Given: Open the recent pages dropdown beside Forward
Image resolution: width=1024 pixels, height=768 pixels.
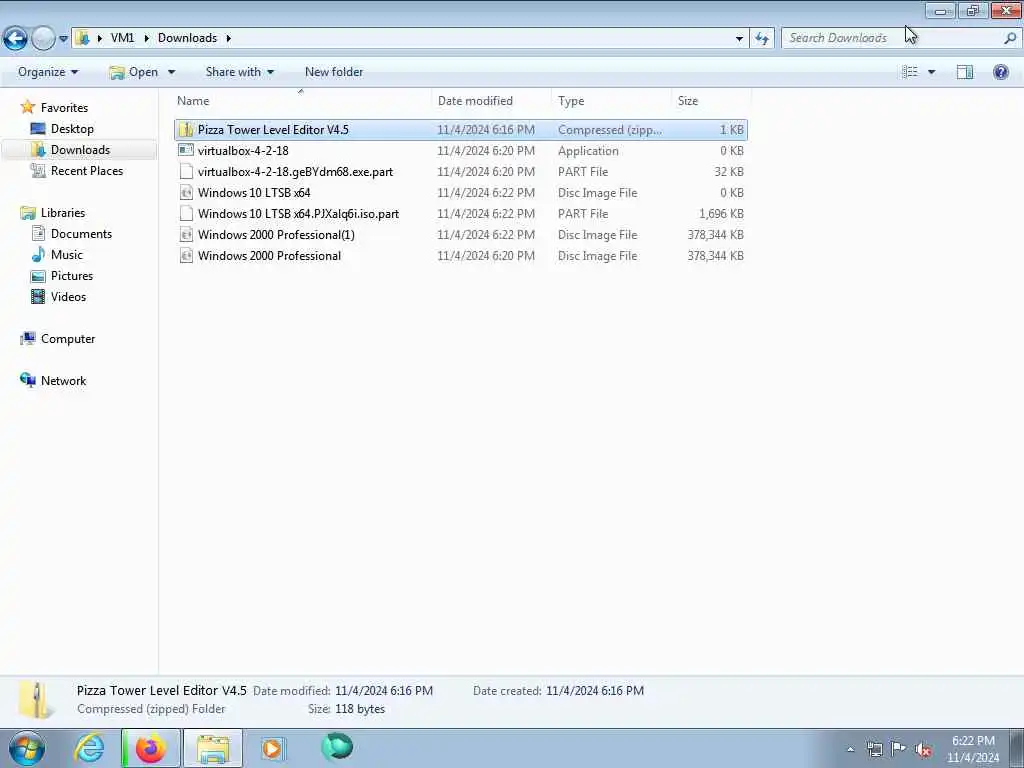Looking at the screenshot, I should coord(63,39).
